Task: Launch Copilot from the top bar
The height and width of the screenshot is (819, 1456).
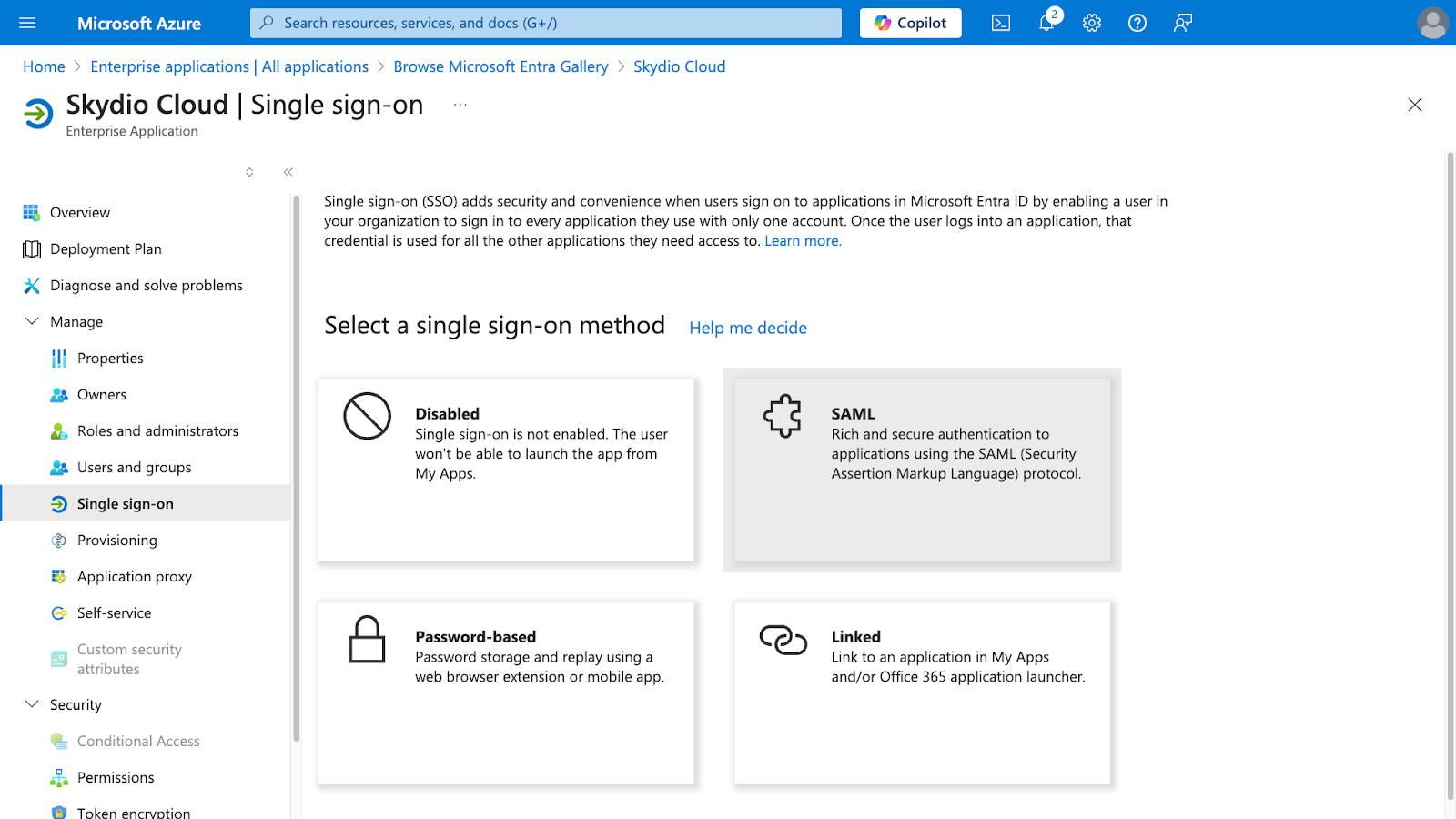Action: [x=910, y=23]
